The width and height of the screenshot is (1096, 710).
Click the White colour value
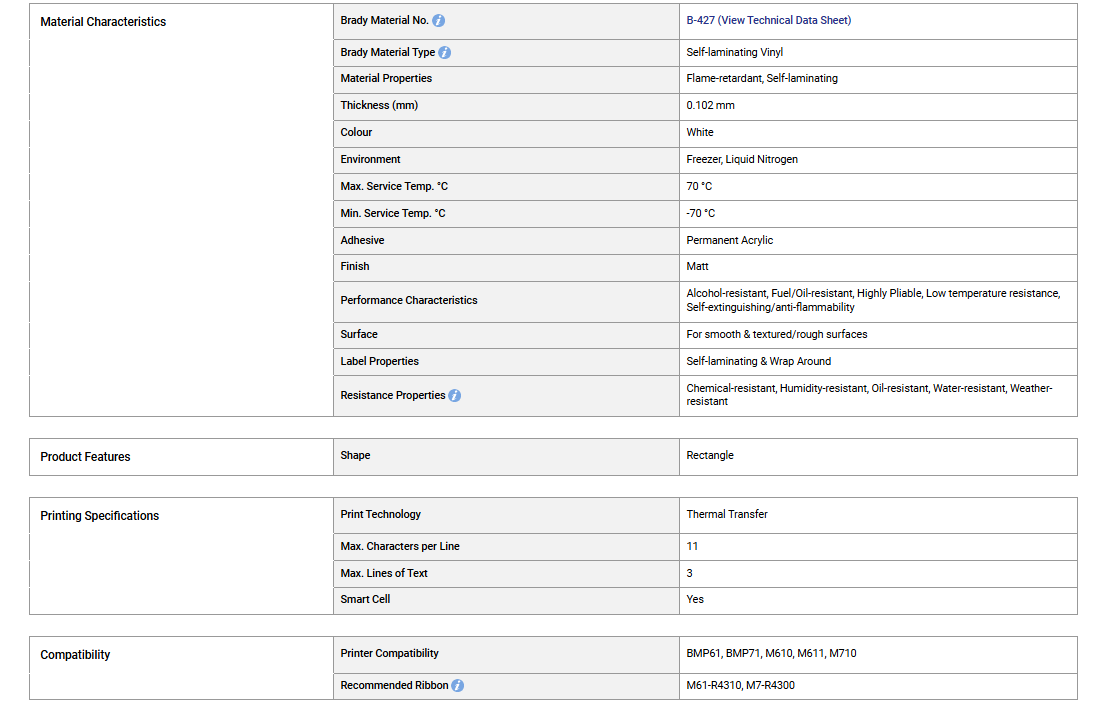pos(700,132)
